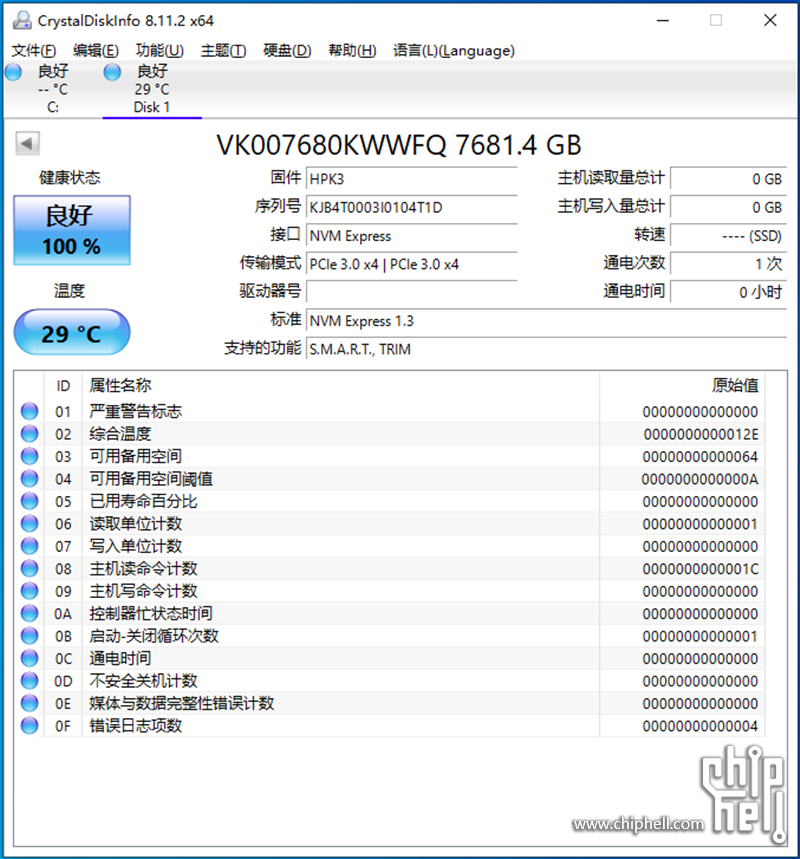Click status orb for attribute 0A 控制器忙状态时间
Viewport: 800px width, 859px height.
30,613
